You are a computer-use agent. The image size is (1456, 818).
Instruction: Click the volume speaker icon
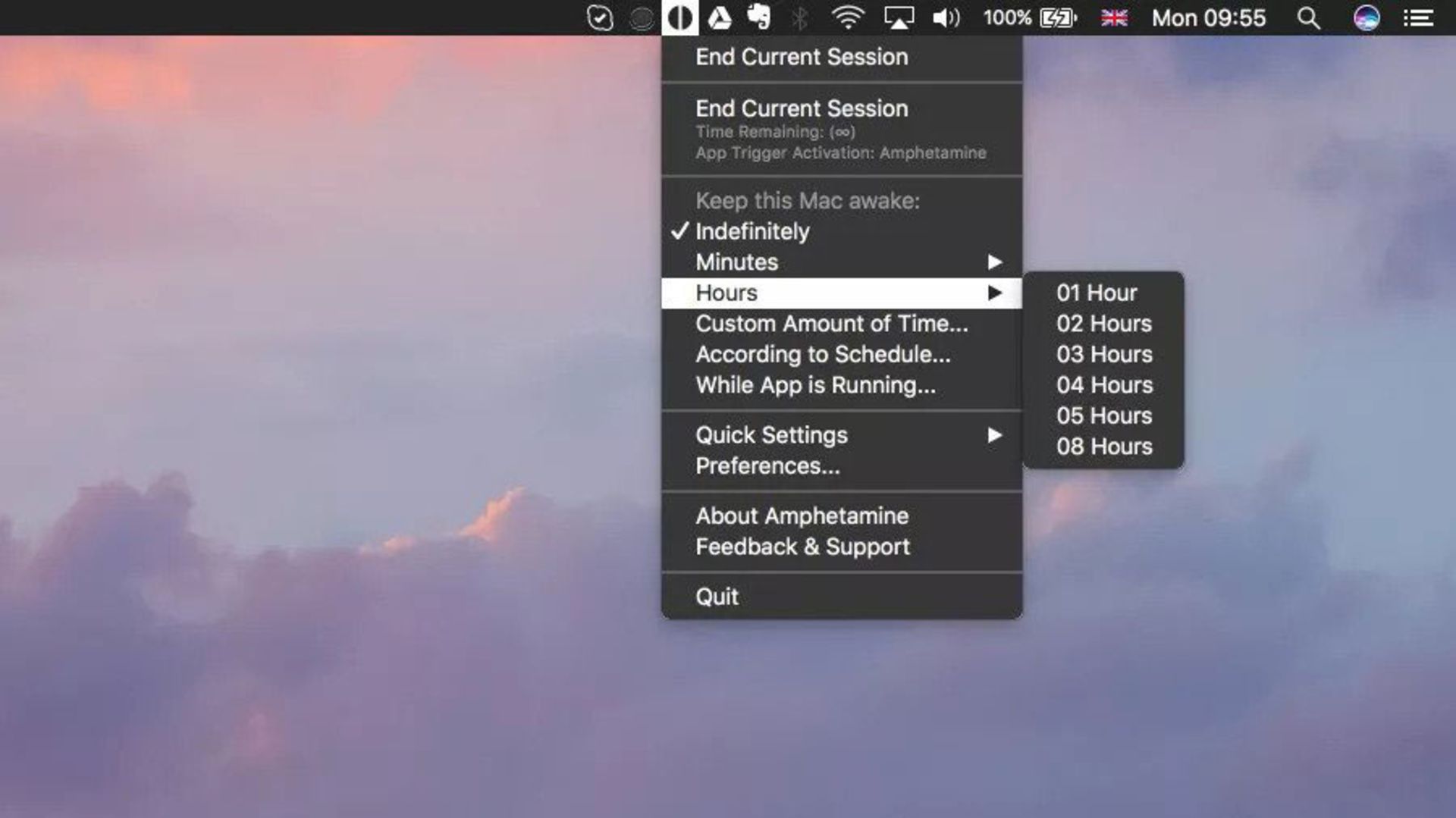click(946, 17)
